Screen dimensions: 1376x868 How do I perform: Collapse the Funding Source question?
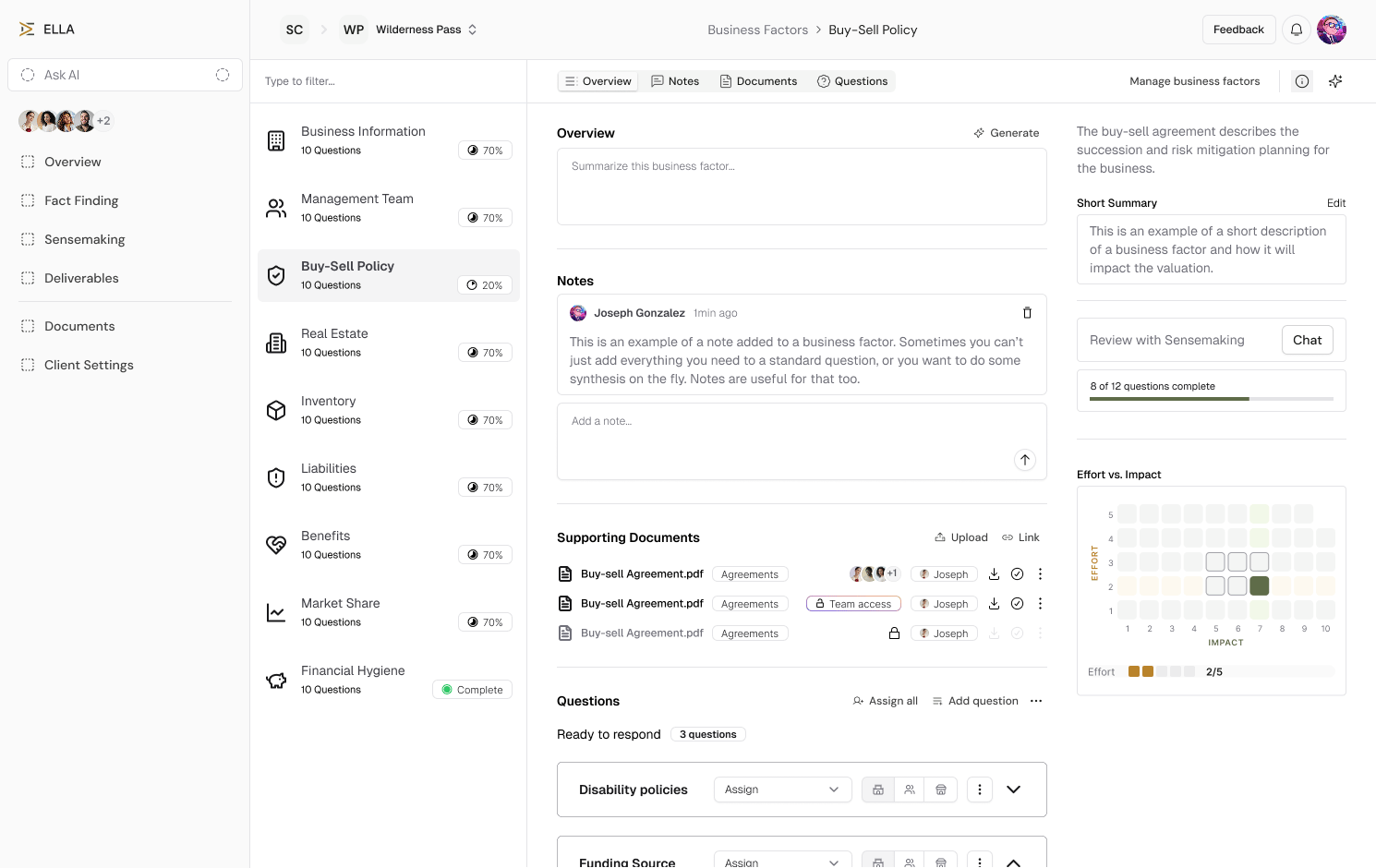coord(1013,861)
